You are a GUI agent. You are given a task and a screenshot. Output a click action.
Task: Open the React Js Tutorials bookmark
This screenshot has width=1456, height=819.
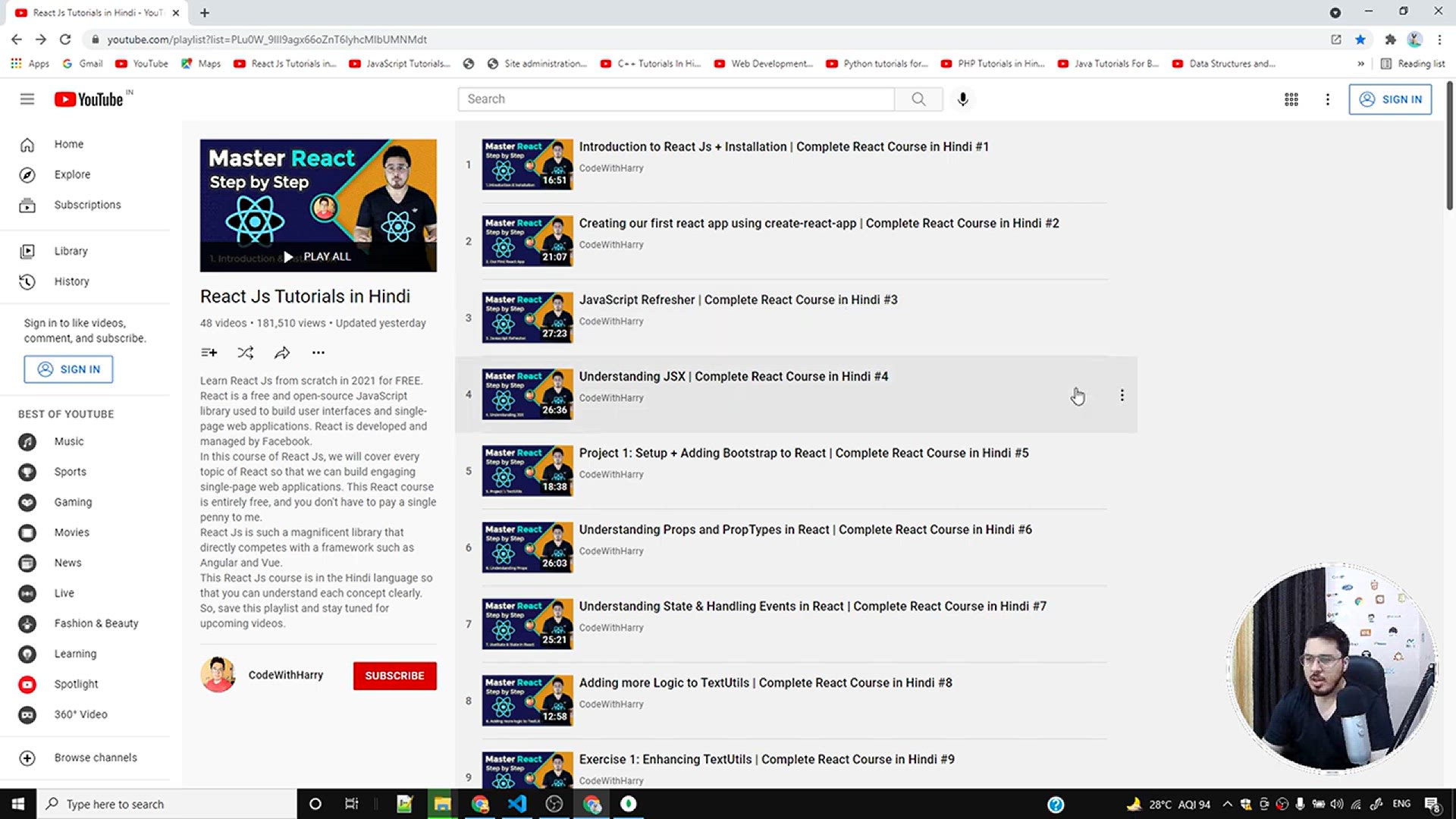pyautogui.click(x=285, y=64)
